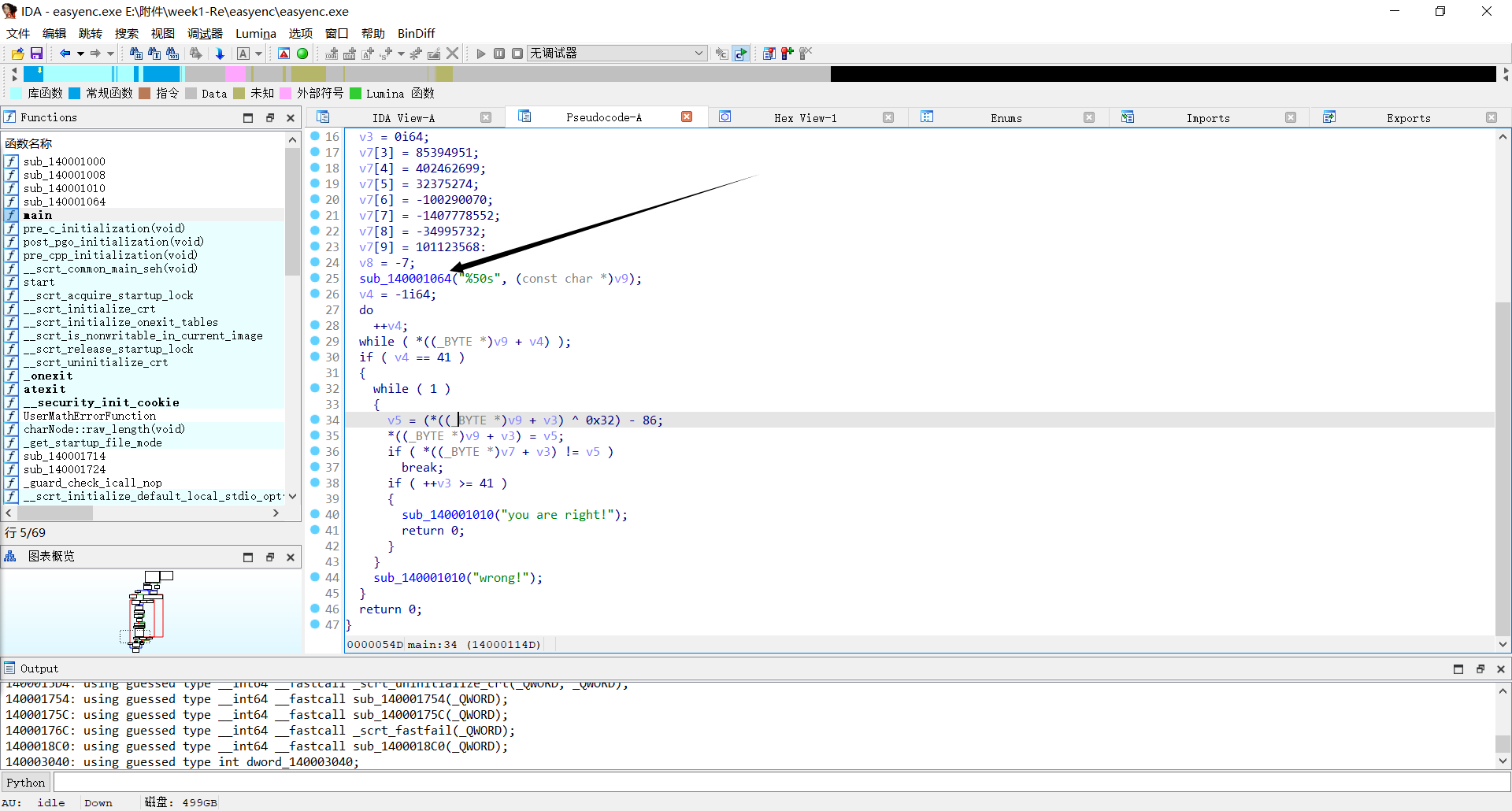Viewport: 1512px width, 811px height.
Task: Toggle breakpoint dot on line 44
Action: [x=315, y=577]
